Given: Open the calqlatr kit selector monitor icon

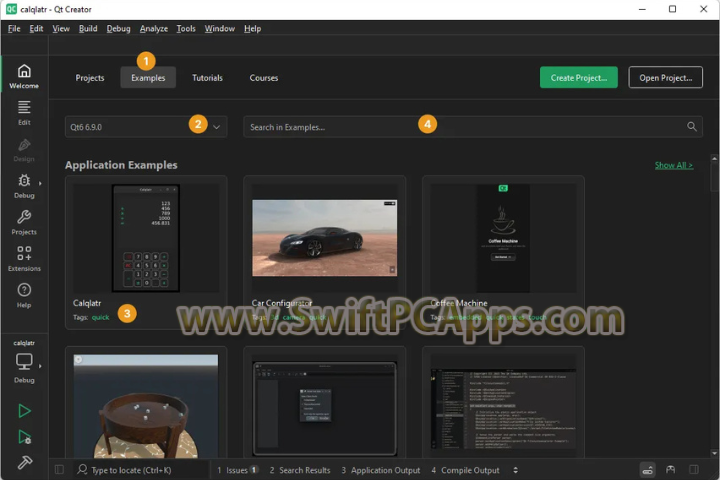Looking at the screenshot, I should pos(24,361).
